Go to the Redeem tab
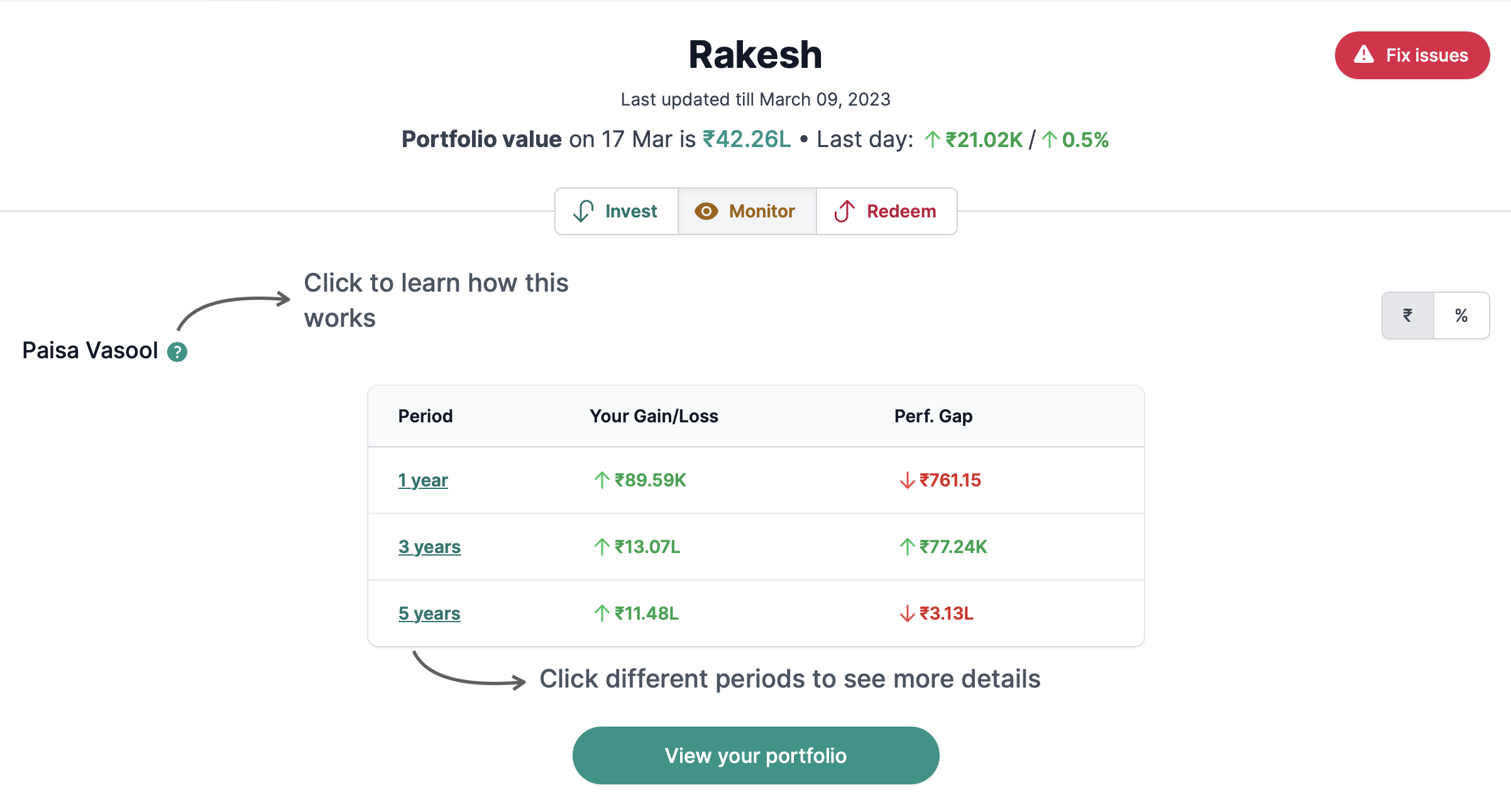 (x=886, y=211)
